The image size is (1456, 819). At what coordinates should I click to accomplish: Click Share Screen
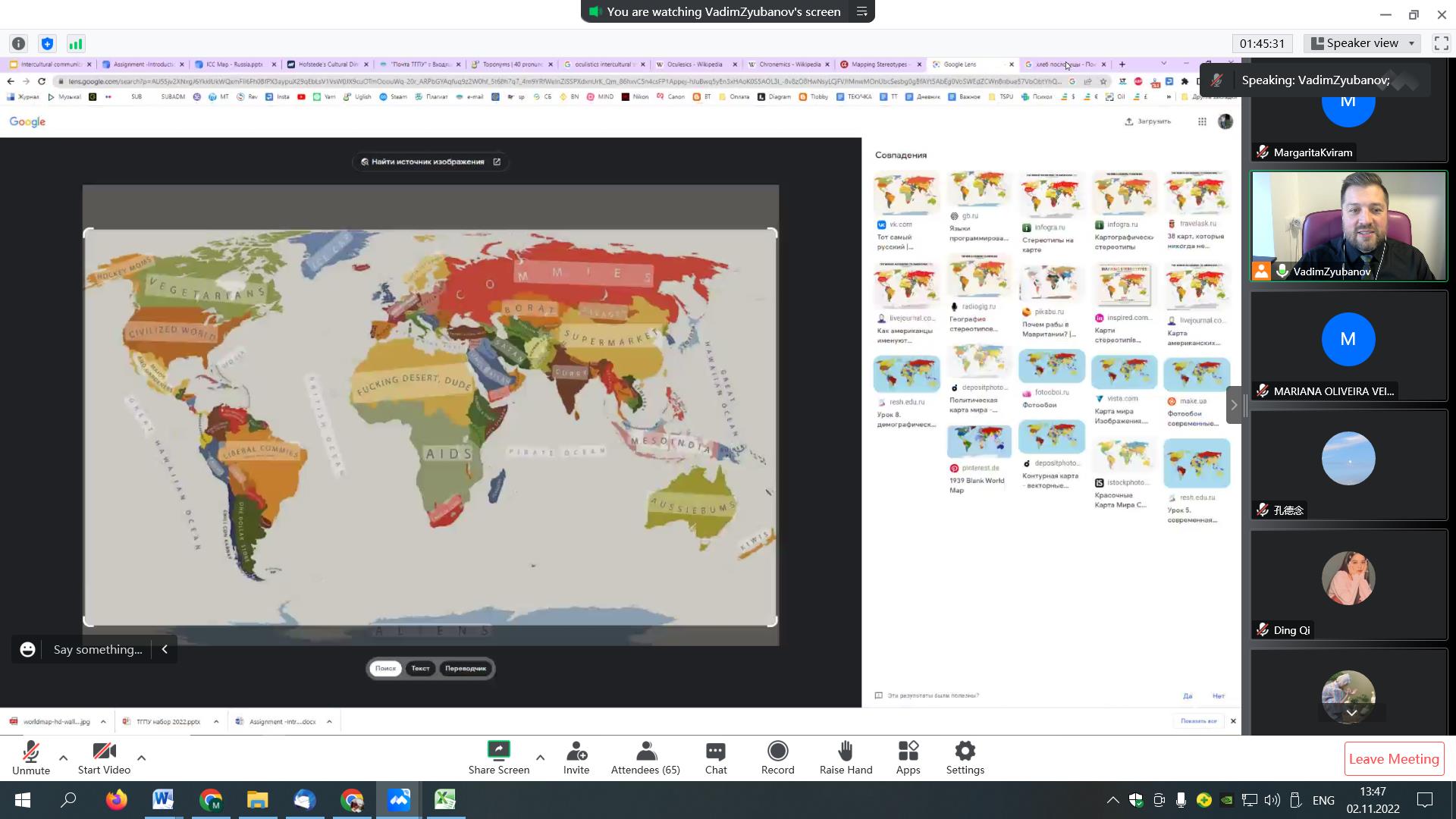pos(498,758)
